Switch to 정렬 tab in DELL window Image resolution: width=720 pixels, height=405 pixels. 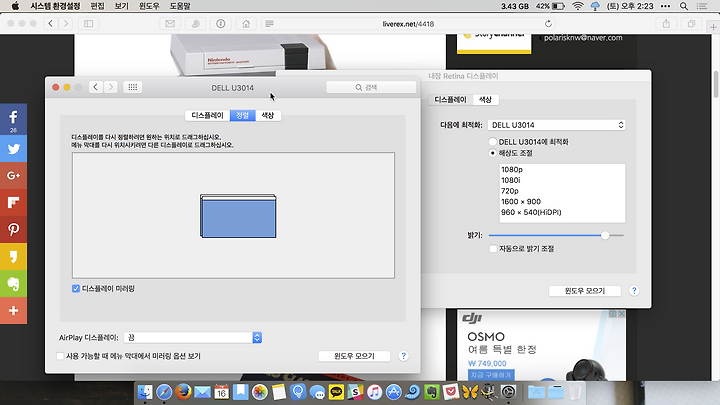[x=242, y=115]
